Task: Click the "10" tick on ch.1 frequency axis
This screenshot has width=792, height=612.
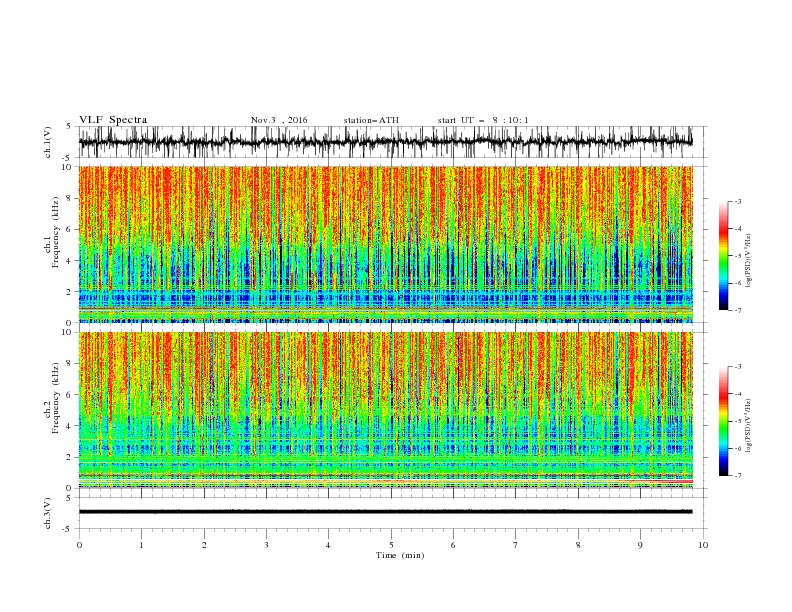Action: point(67,167)
